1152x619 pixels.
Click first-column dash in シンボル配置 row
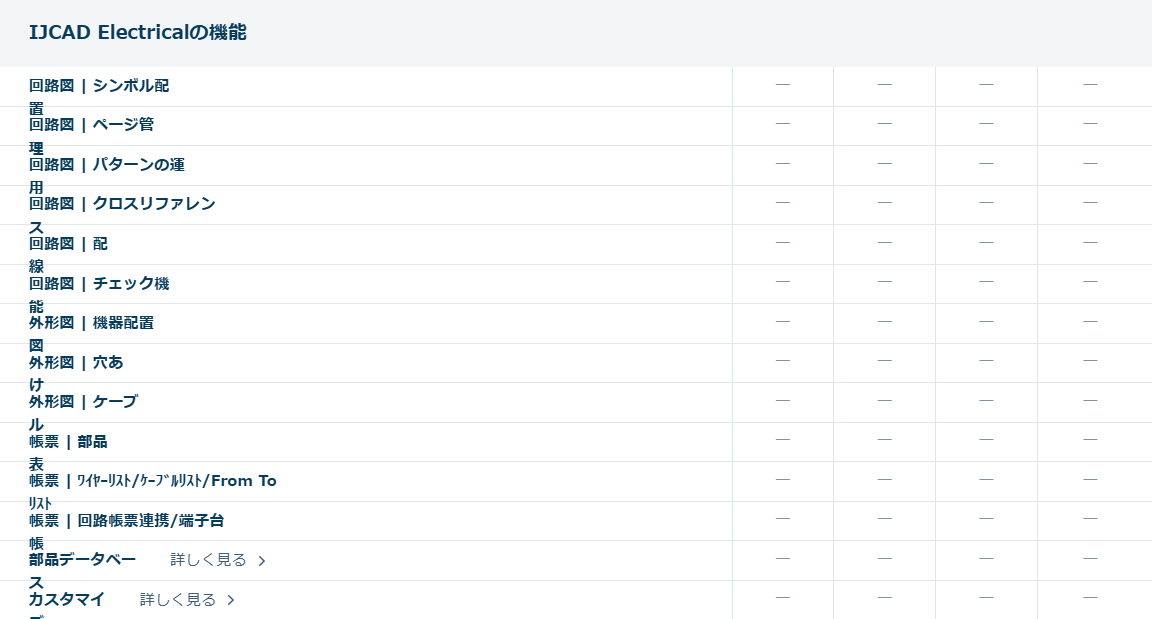click(783, 85)
